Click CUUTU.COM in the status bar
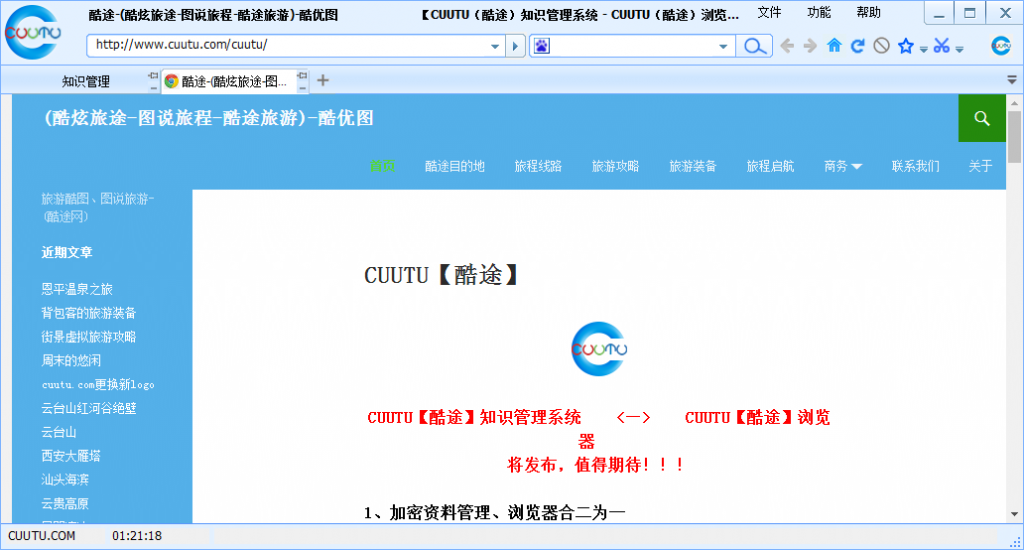Screen dimensions: 1024x550 pos(42,536)
